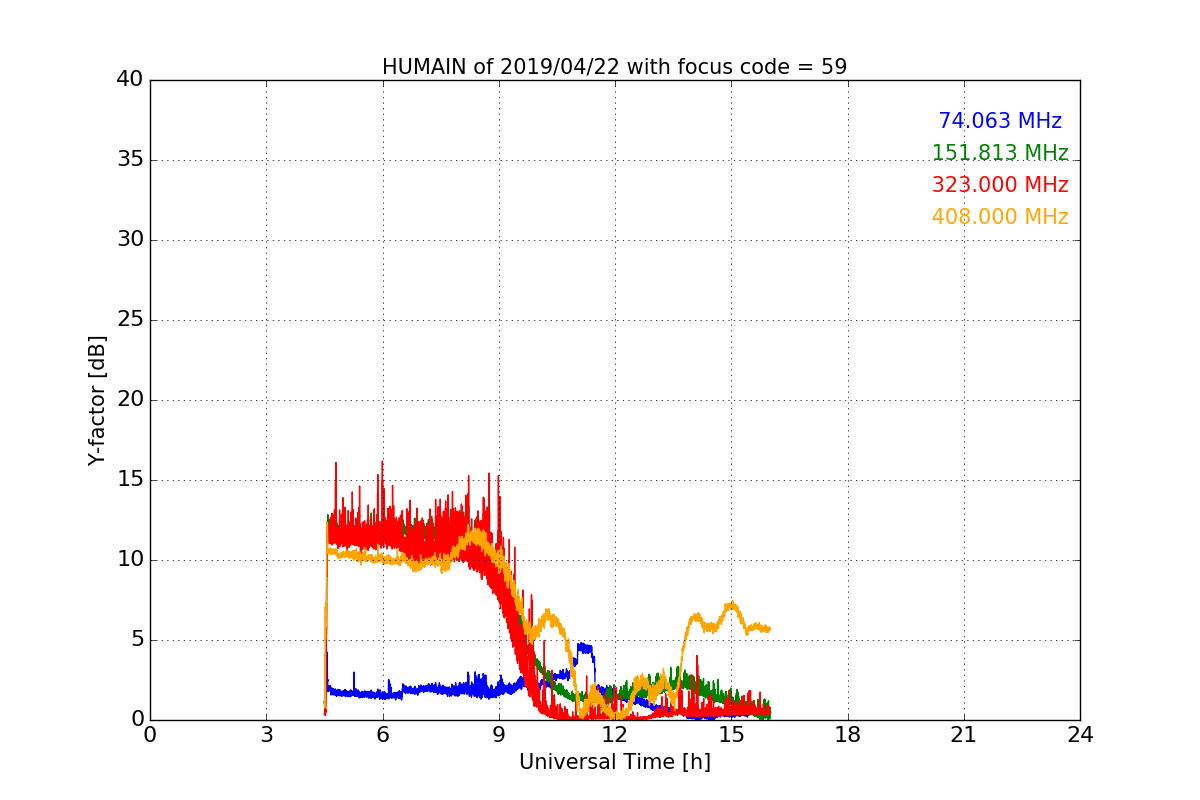Click the x-axis tick label 12
The image size is (1200, 800).
(x=615, y=735)
